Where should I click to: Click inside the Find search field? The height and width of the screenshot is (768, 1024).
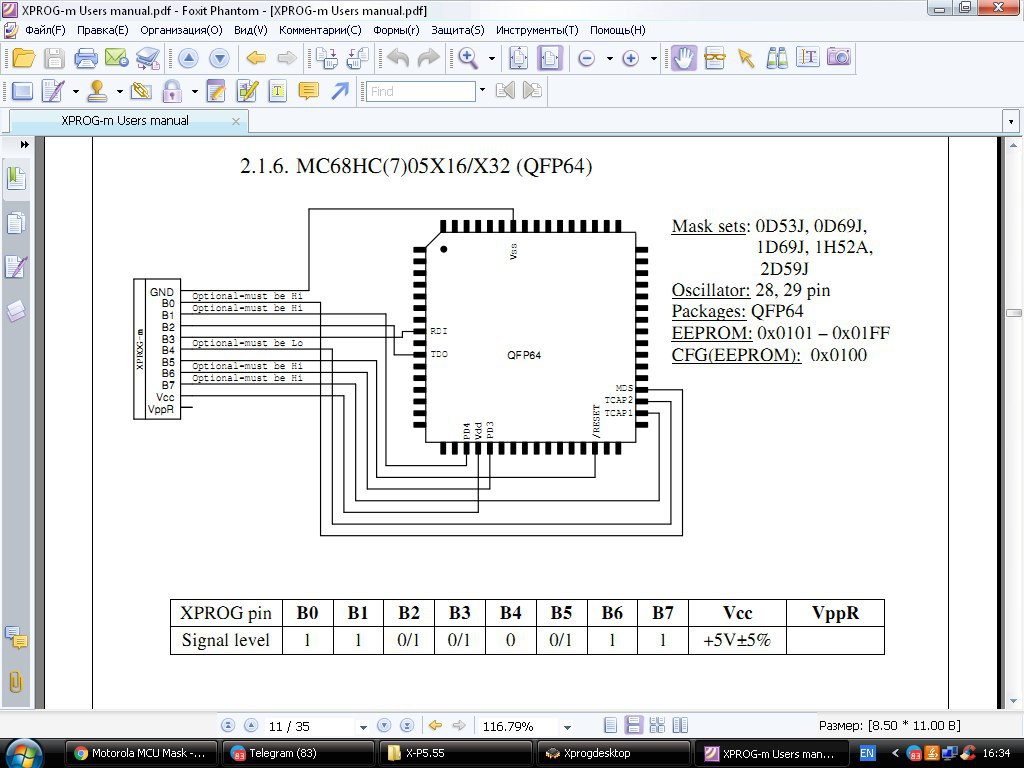coord(420,91)
